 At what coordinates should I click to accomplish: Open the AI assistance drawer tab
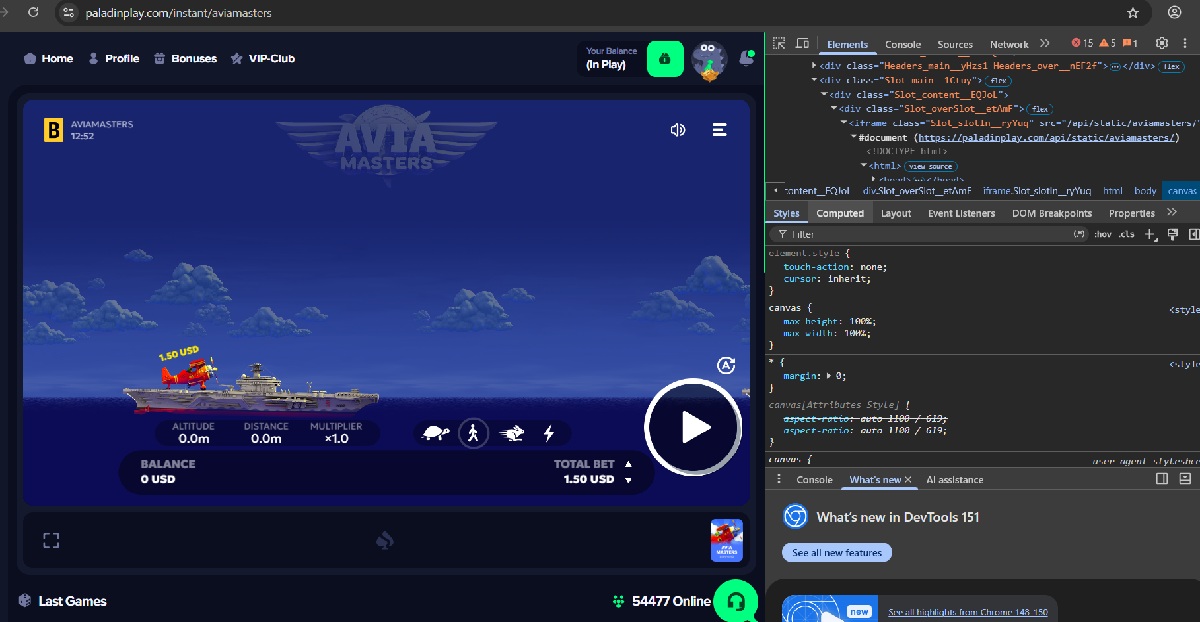pyautogui.click(x=954, y=480)
